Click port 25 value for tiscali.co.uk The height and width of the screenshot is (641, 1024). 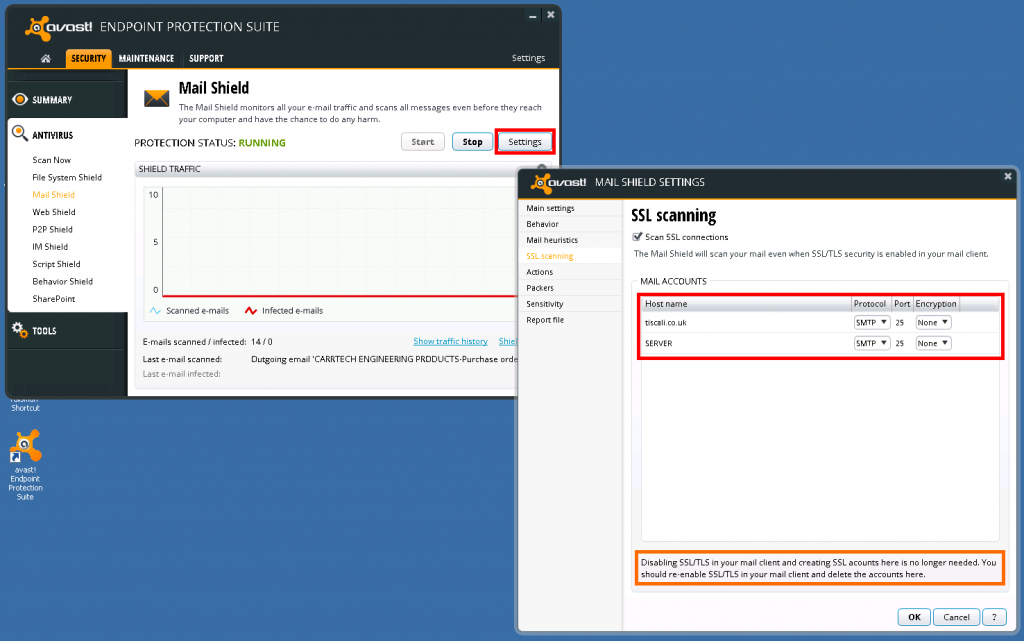point(900,322)
